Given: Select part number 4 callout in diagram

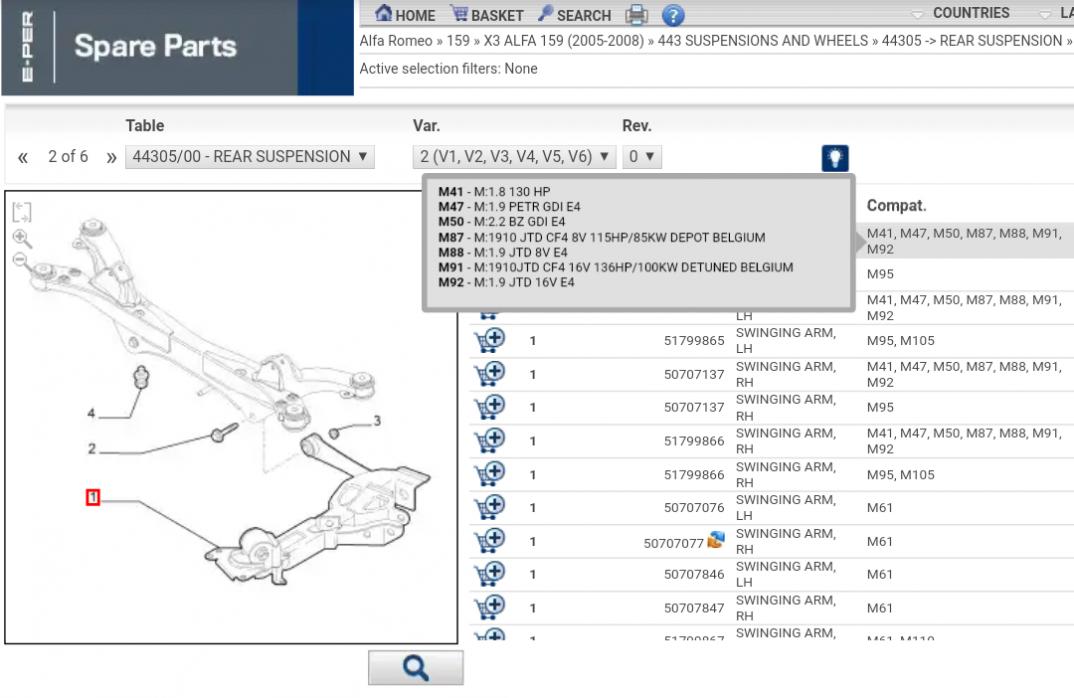Looking at the screenshot, I should click(x=91, y=413).
